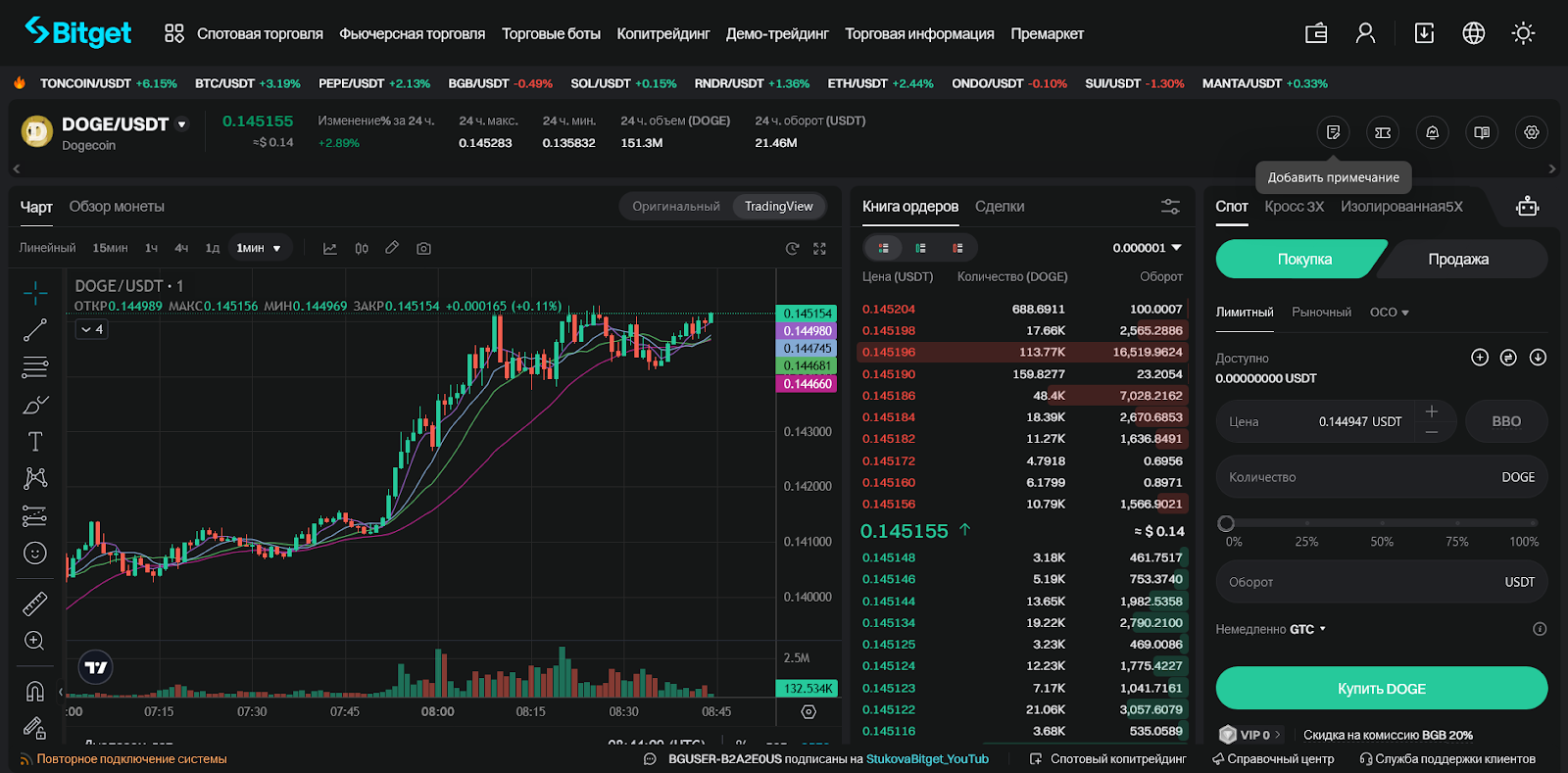Screen dimensions: 1568x773
Task: Open the price alert bell icon
Action: pos(1433,132)
